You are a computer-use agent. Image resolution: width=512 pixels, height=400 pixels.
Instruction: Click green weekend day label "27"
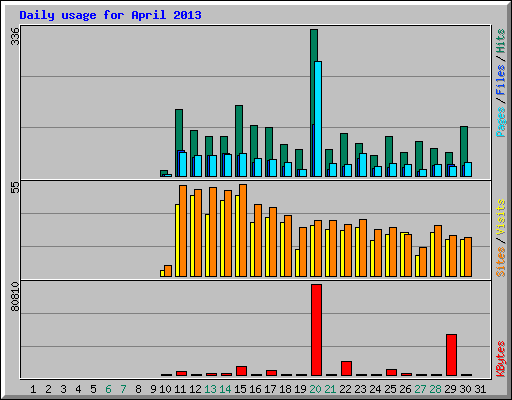click(x=420, y=389)
